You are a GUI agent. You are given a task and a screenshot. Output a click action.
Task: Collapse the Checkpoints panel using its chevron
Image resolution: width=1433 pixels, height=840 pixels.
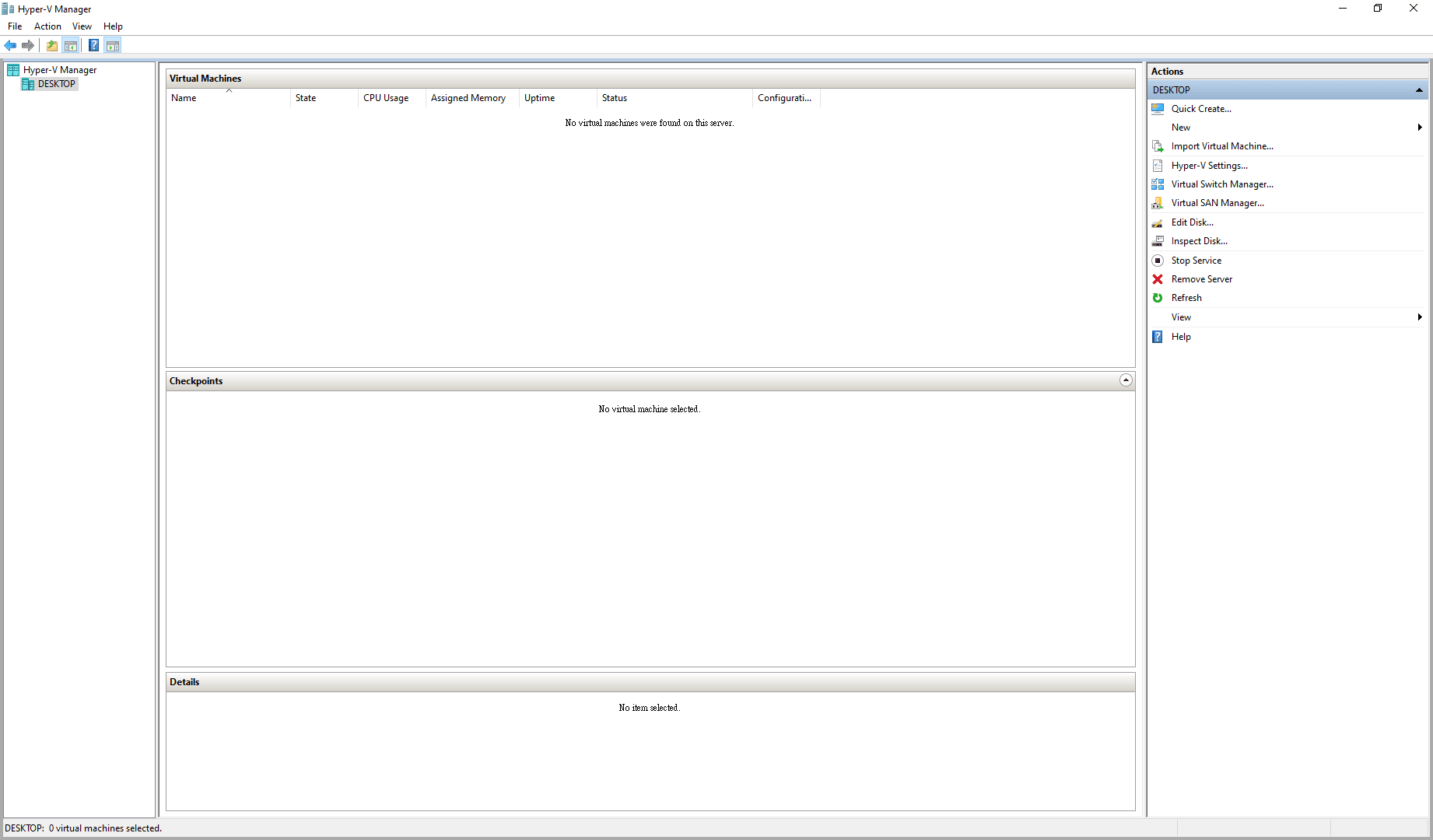tap(1126, 380)
